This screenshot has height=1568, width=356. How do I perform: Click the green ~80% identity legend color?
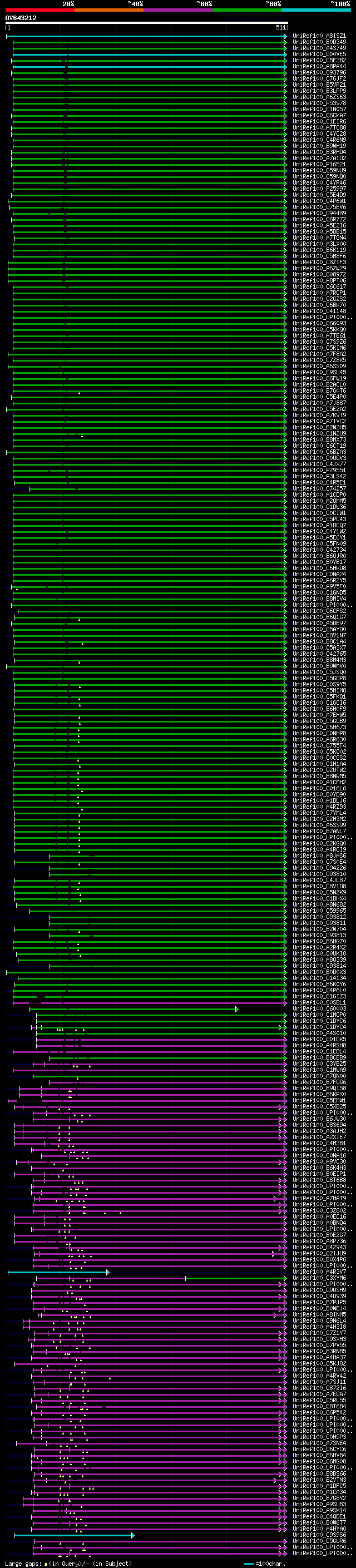pyautogui.click(x=247, y=10)
